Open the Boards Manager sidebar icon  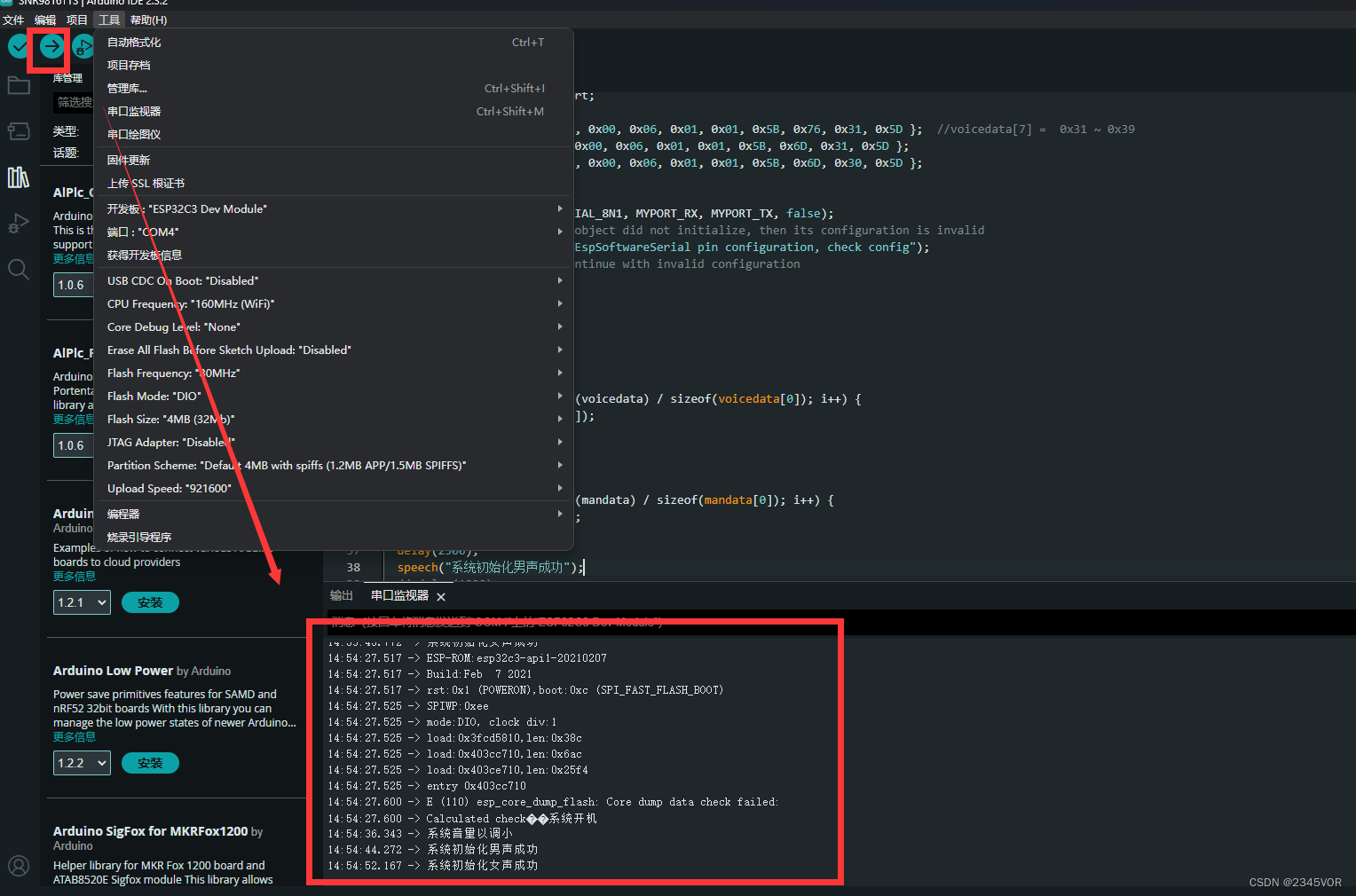point(19,131)
